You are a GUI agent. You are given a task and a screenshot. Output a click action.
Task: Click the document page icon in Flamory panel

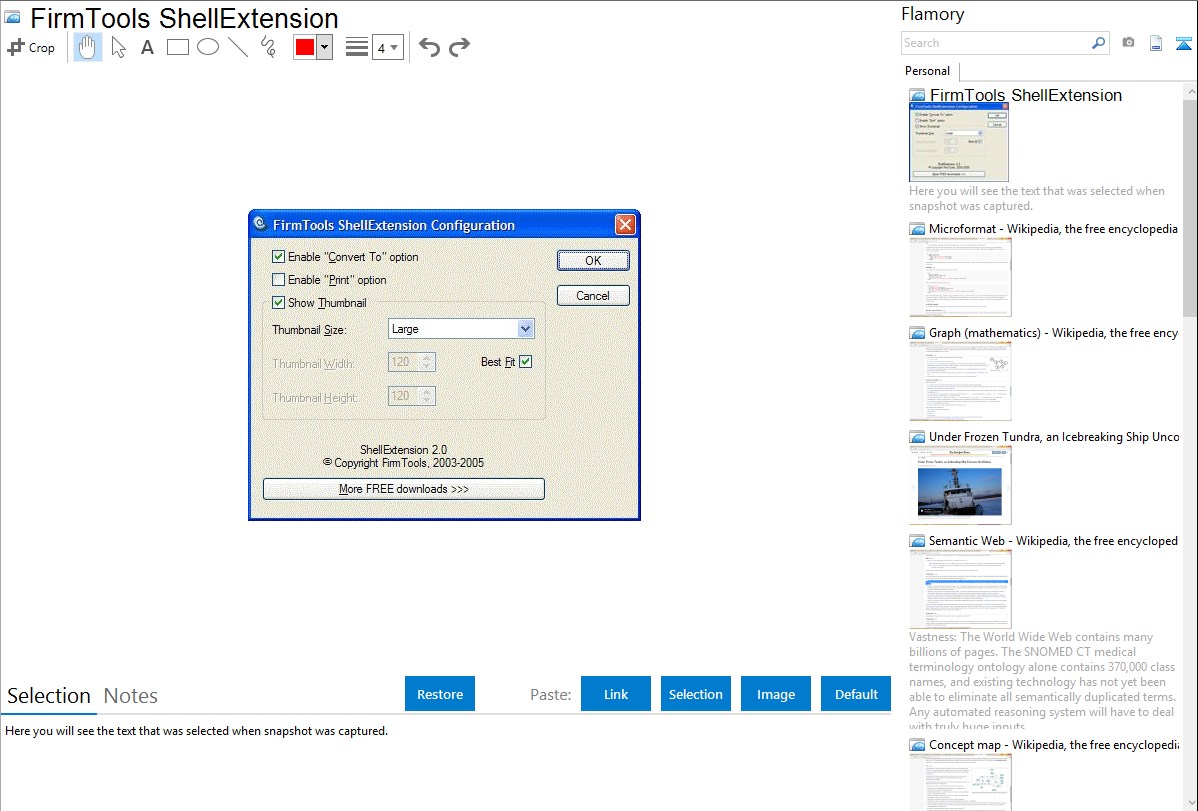(1156, 43)
